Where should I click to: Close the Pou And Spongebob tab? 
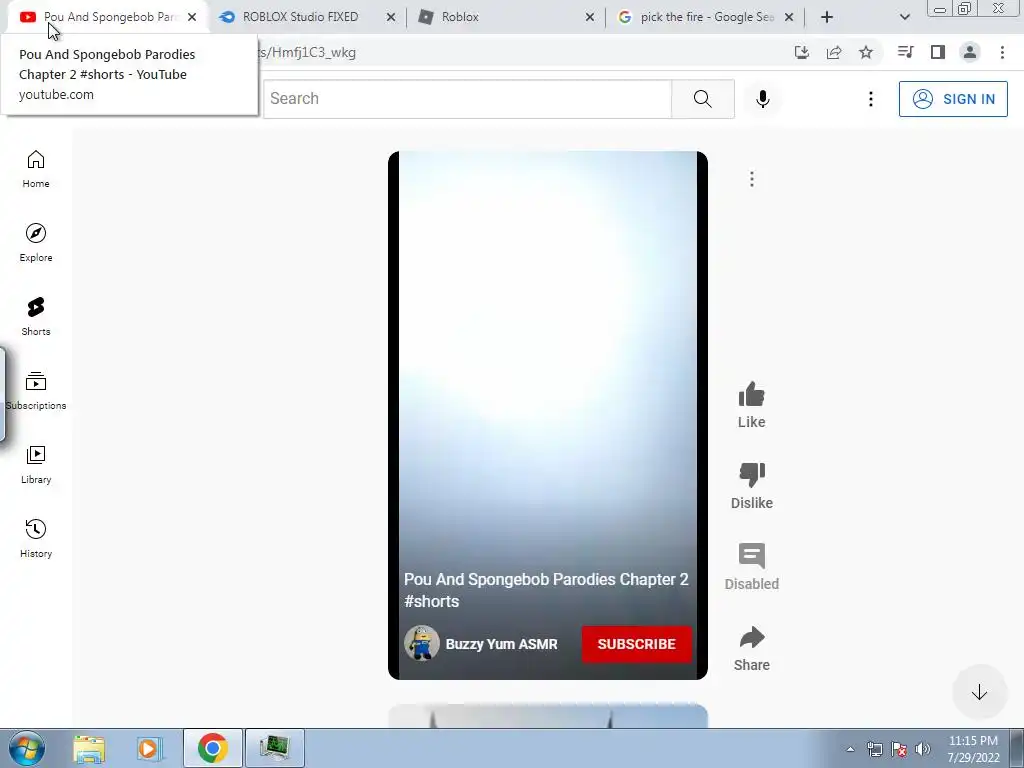[x=192, y=17]
